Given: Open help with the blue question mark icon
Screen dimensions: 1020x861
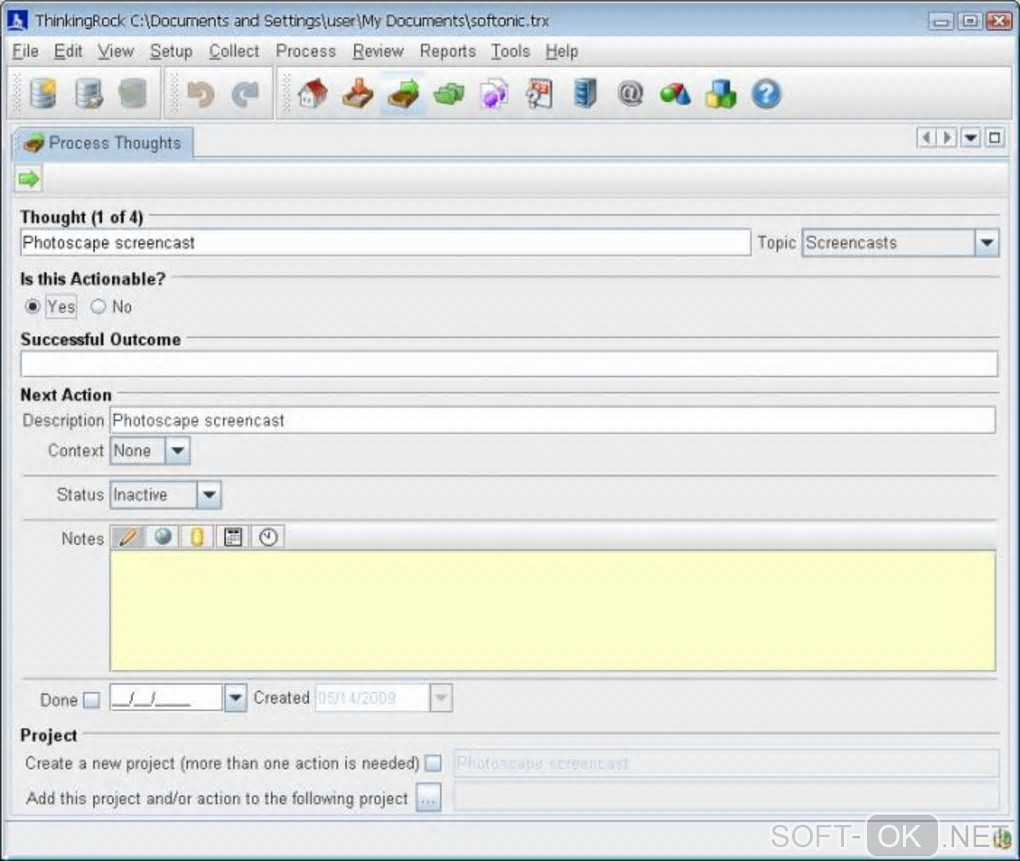Looking at the screenshot, I should [766, 94].
